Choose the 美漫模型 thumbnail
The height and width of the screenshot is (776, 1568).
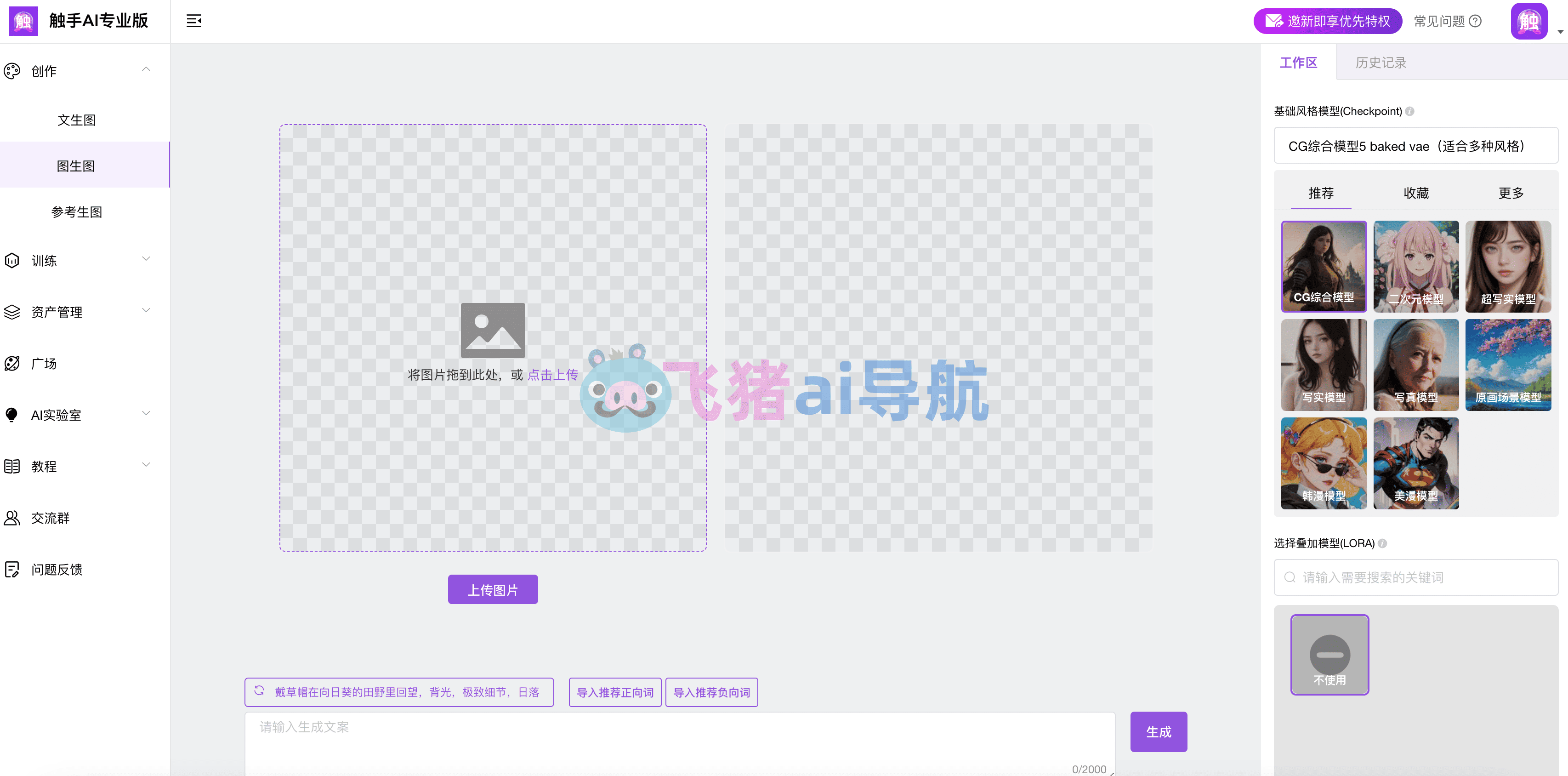click(x=1416, y=463)
